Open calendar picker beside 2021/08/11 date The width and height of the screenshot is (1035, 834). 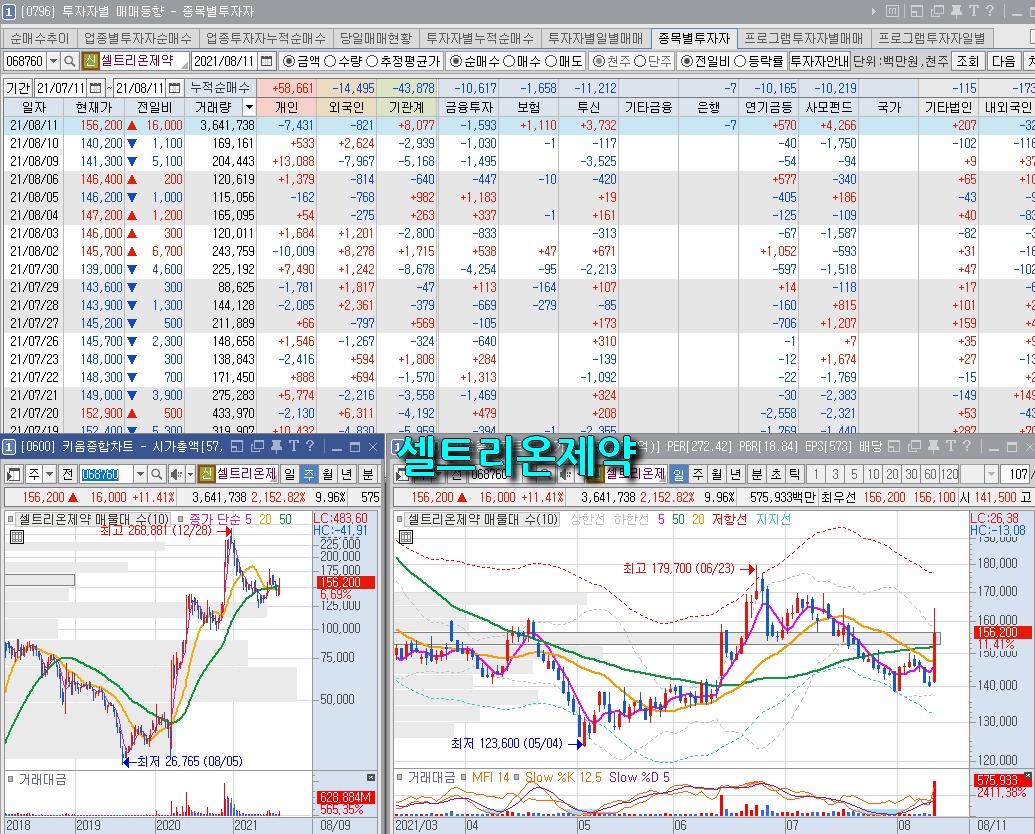click(267, 61)
